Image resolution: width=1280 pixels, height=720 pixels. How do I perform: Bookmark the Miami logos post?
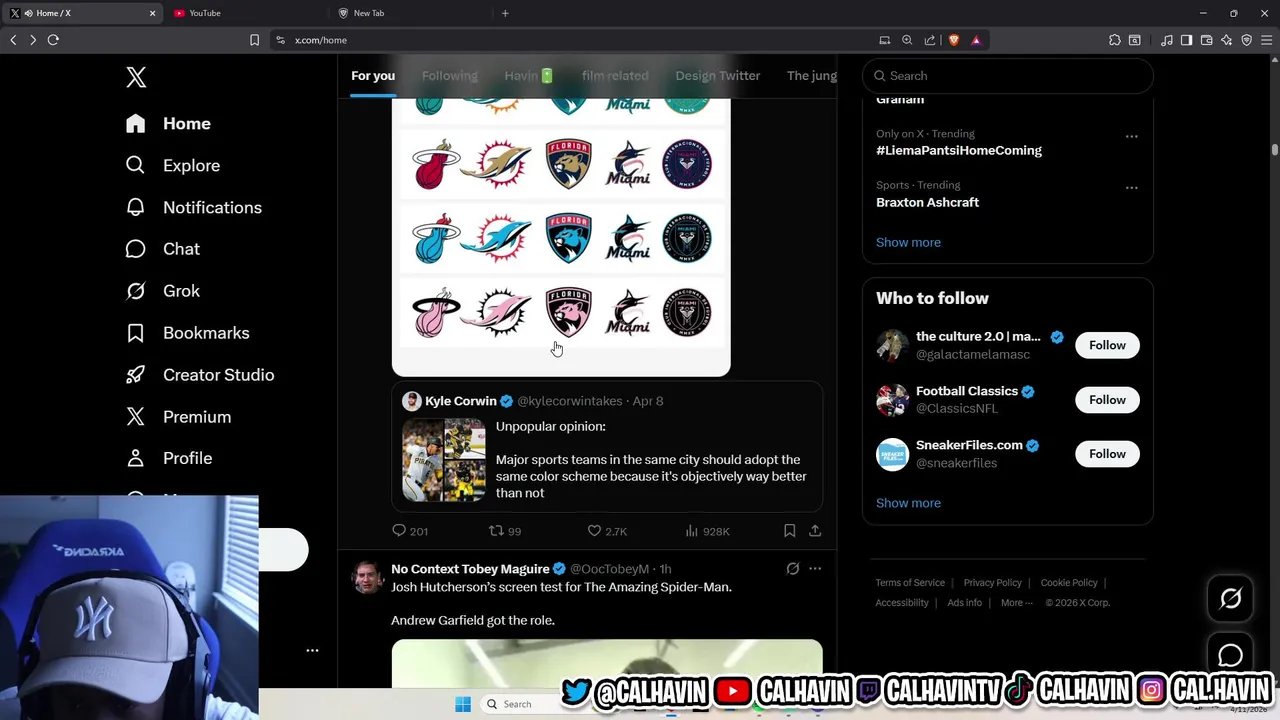(x=789, y=531)
